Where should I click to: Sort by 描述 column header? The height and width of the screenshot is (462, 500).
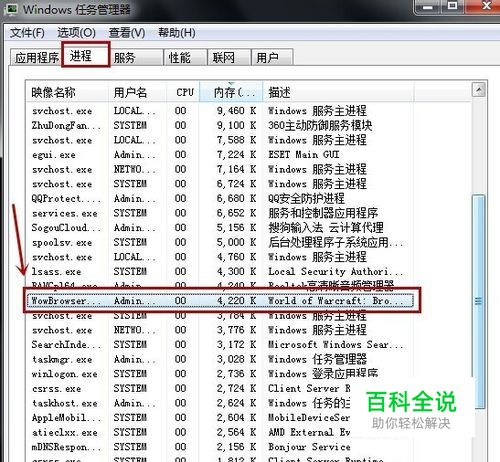point(338,92)
